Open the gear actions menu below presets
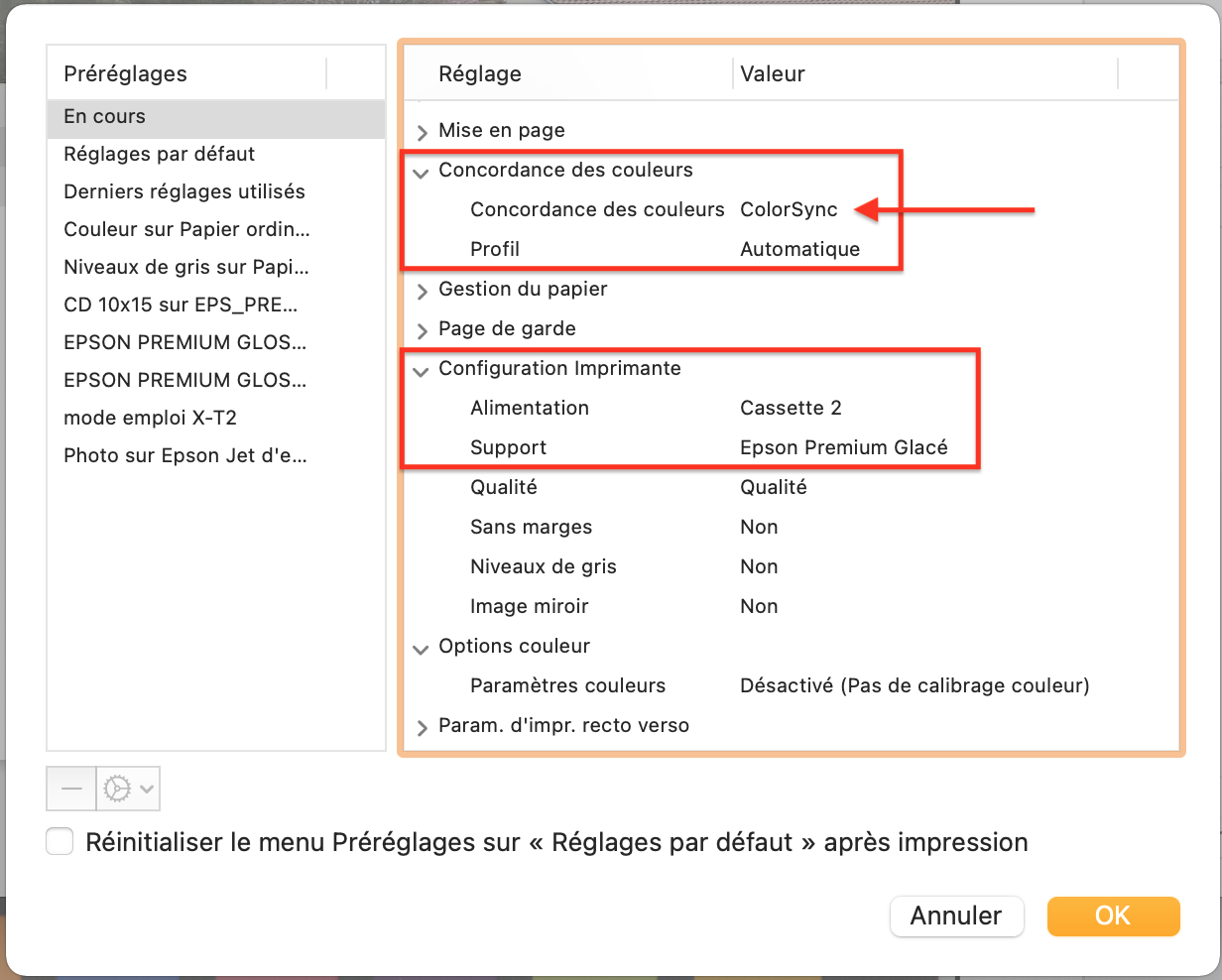1222x980 pixels. (128, 789)
